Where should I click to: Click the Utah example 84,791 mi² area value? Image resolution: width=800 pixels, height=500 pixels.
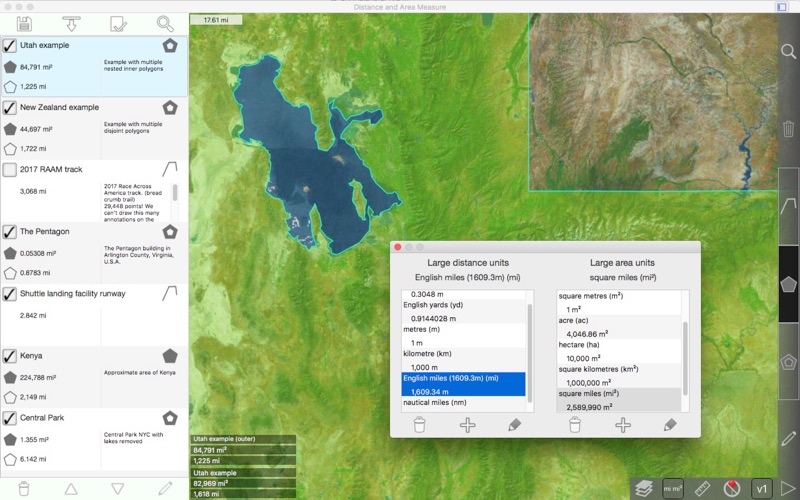(x=36, y=67)
